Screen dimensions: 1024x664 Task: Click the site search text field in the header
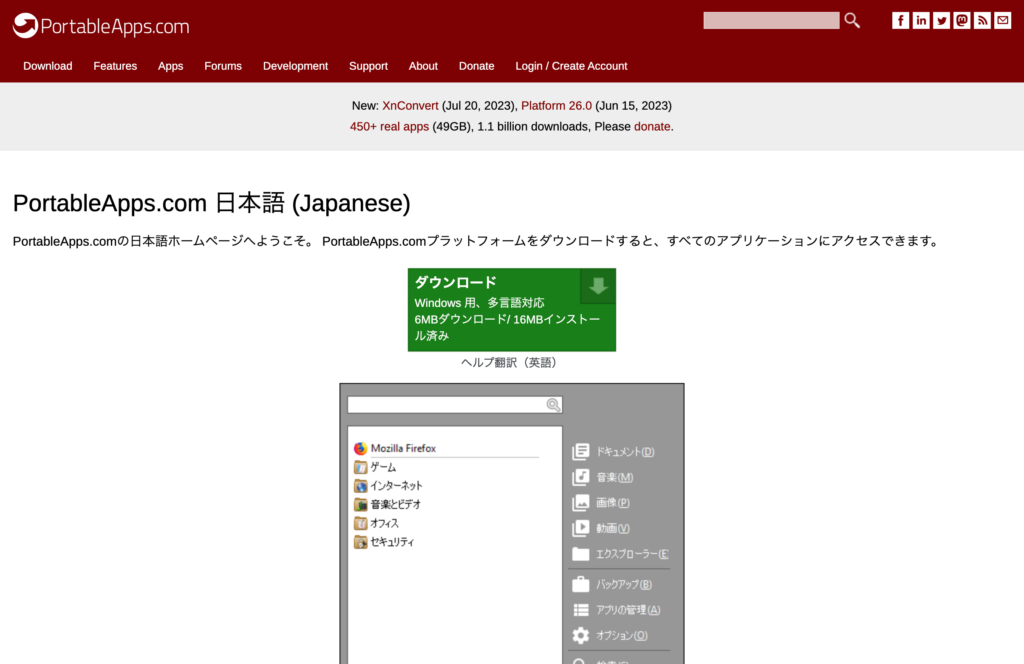(770, 20)
